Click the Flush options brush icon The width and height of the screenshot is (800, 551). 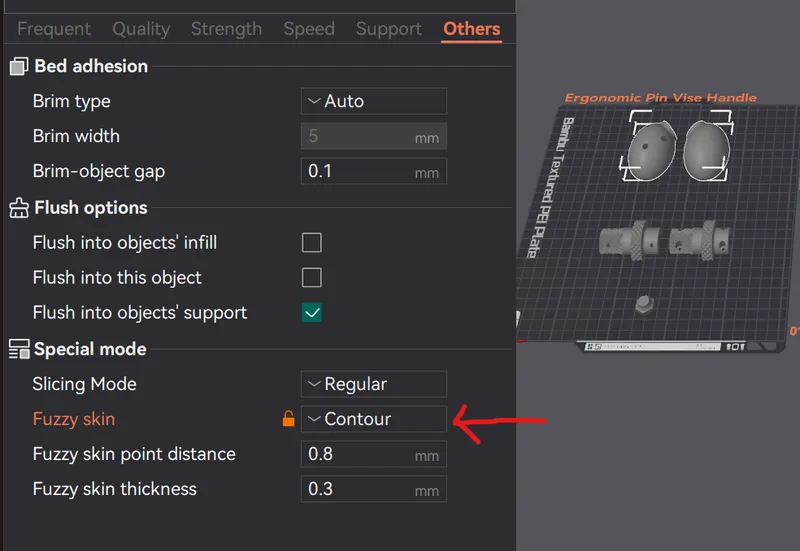(19, 208)
